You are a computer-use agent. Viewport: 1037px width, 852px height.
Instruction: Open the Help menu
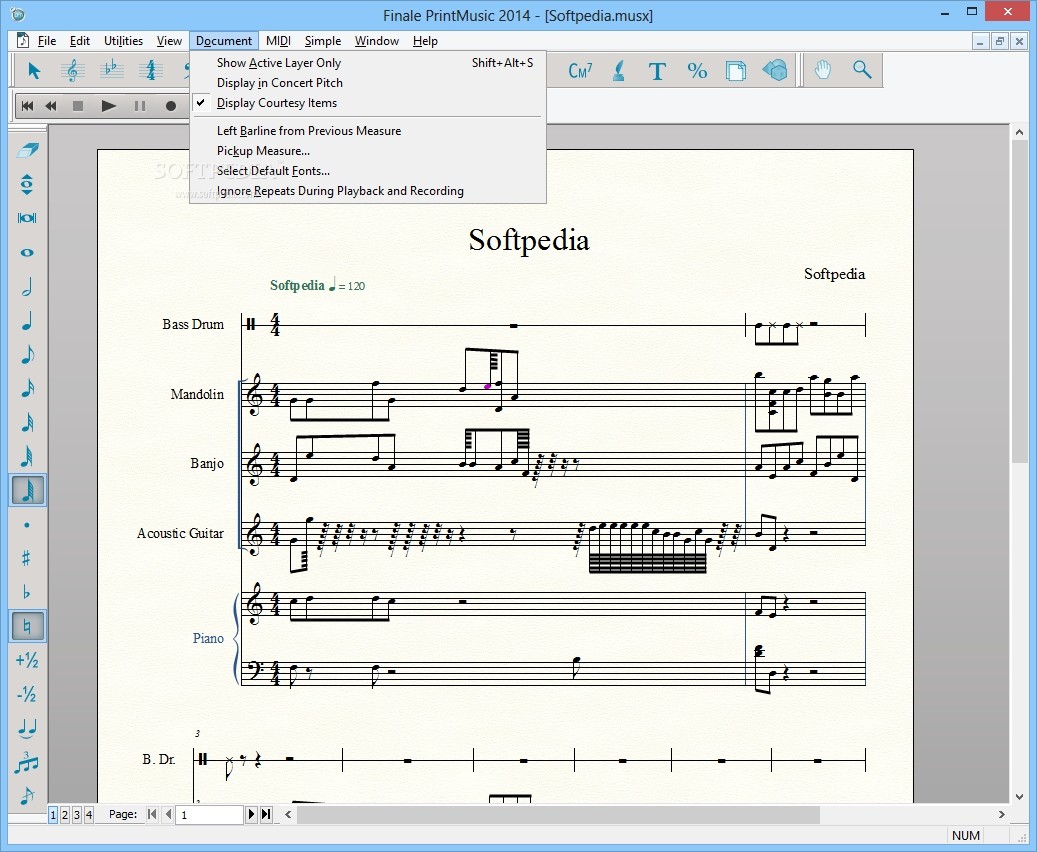[425, 41]
